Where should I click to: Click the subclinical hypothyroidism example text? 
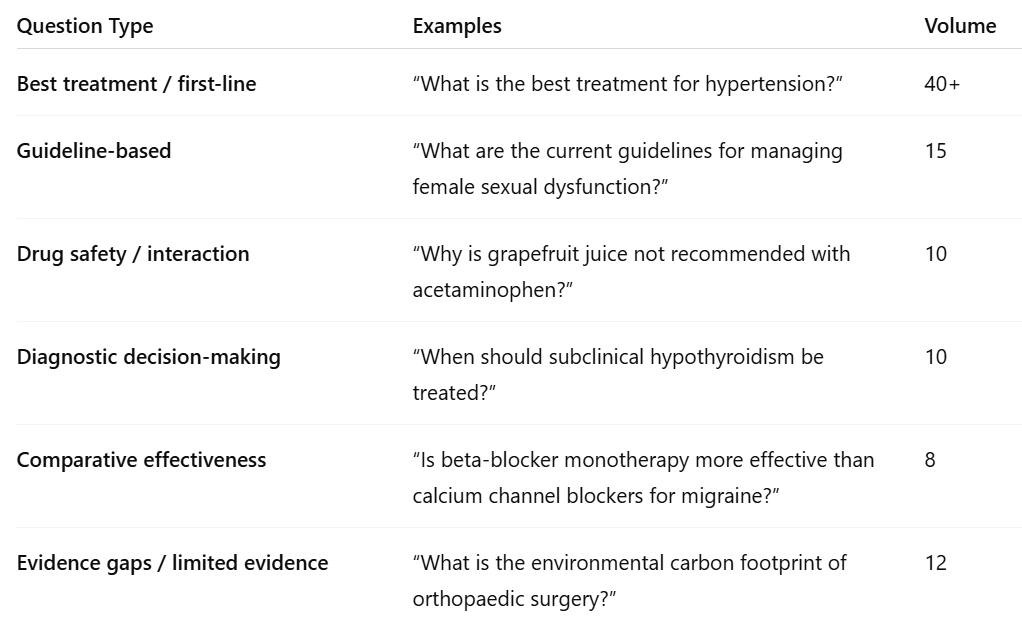click(x=618, y=375)
